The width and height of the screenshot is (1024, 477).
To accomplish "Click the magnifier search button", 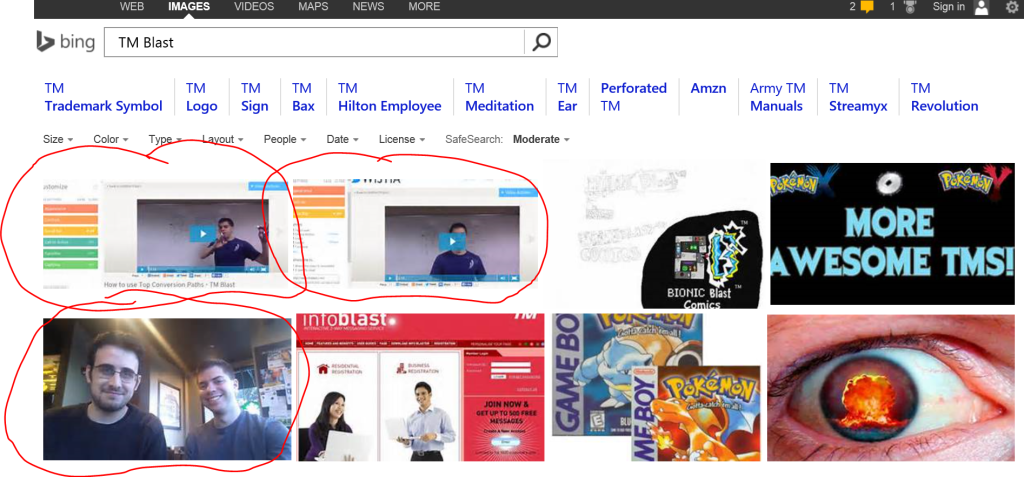I will pos(541,42).
